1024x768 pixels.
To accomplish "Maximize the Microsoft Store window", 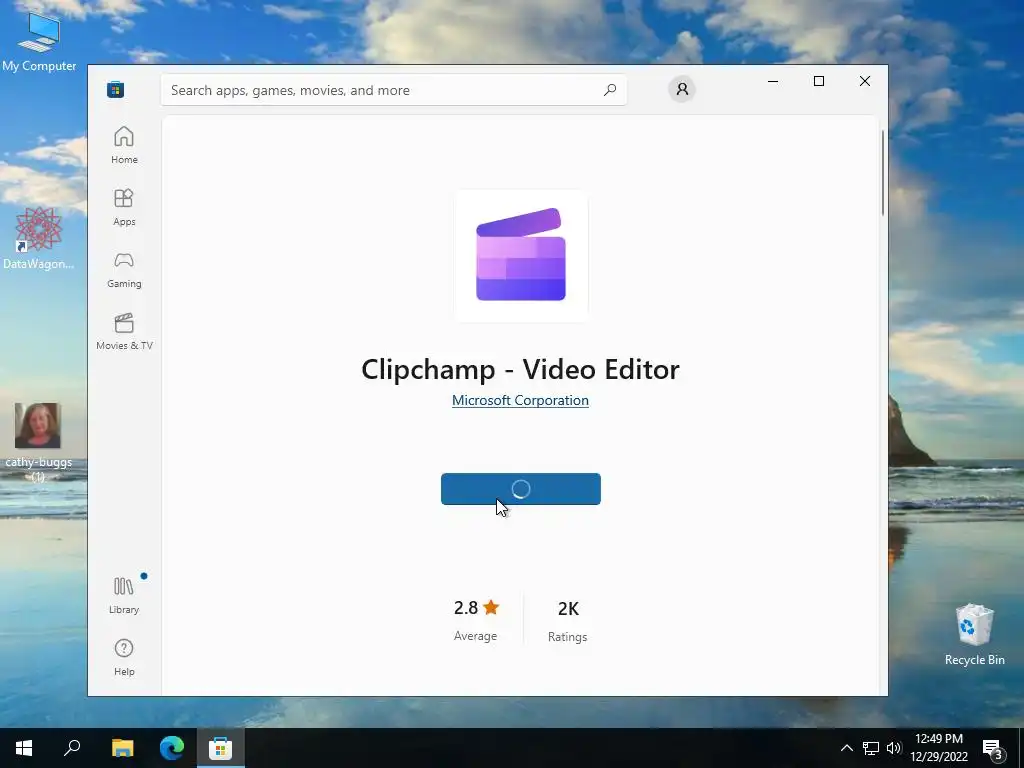I will point(819,82).
